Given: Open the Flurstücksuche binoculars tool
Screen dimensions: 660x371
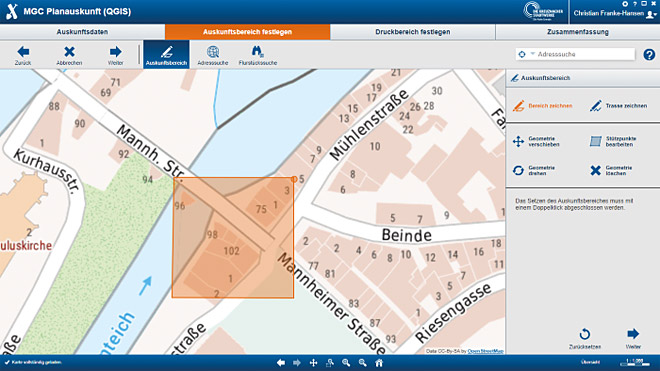Looking at the screenshot, I should (258, 55).
